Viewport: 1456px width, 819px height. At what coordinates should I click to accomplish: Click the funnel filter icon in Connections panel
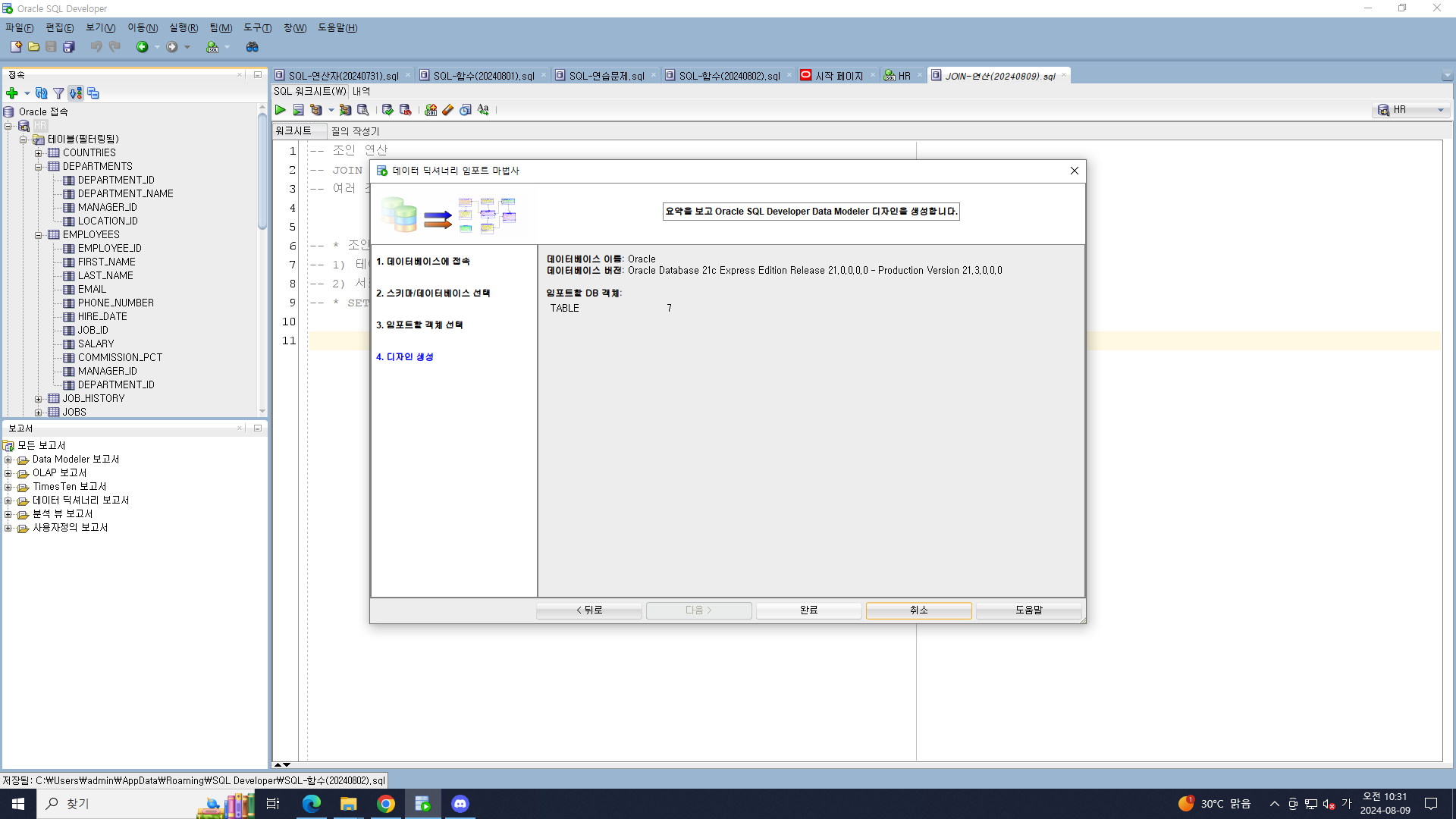[58, 93]
